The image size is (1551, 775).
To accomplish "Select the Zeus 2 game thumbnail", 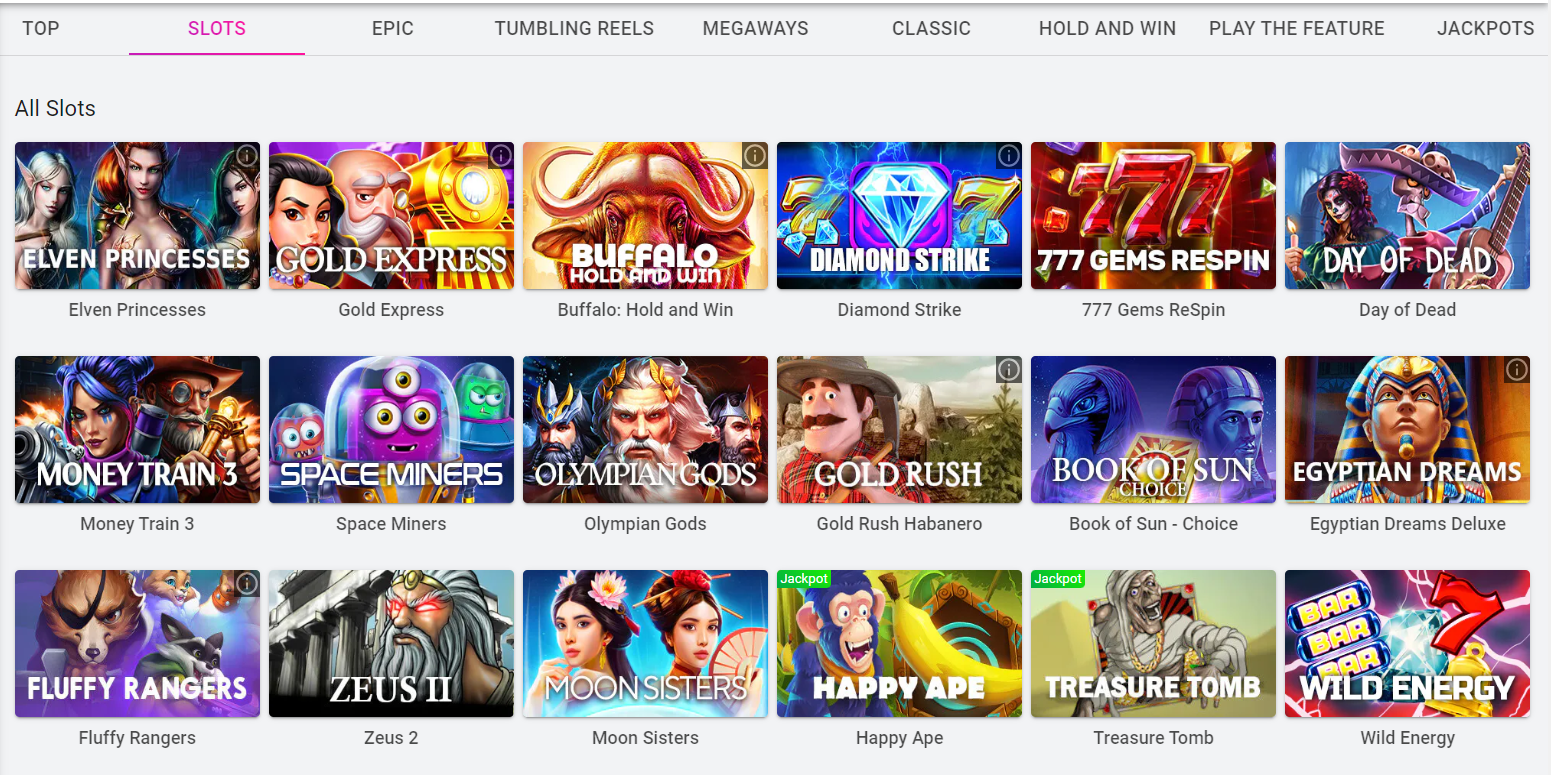I will tap(391, 644).
